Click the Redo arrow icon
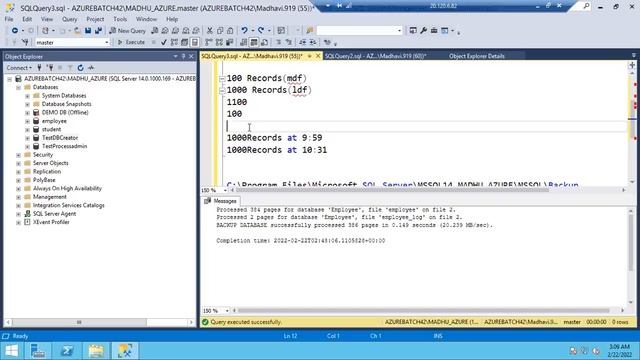 pyautogui.click(x=260, y=31)
